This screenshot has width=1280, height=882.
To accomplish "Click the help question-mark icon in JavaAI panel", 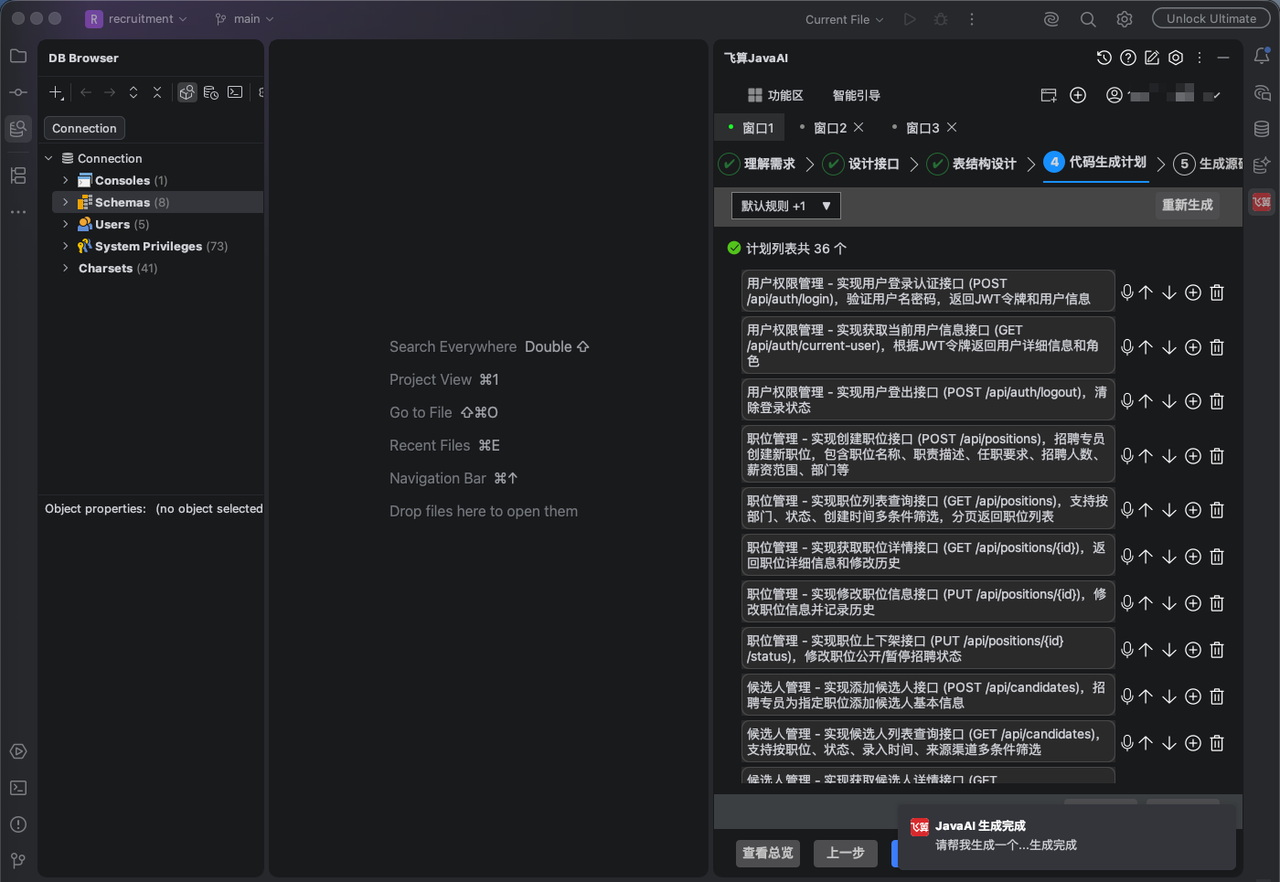I will 1128,58.
